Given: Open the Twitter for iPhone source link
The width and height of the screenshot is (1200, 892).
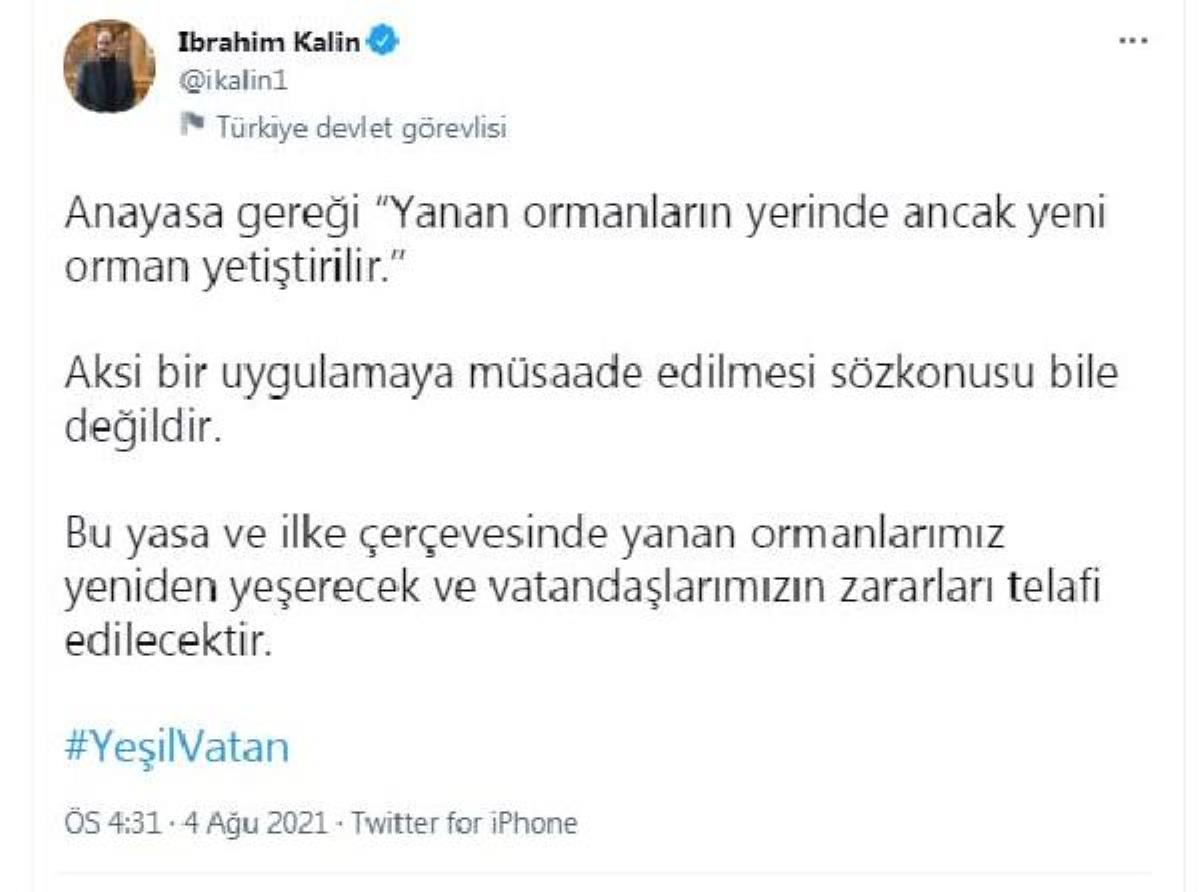Looking at the screenshot, I should pos(462,823).
